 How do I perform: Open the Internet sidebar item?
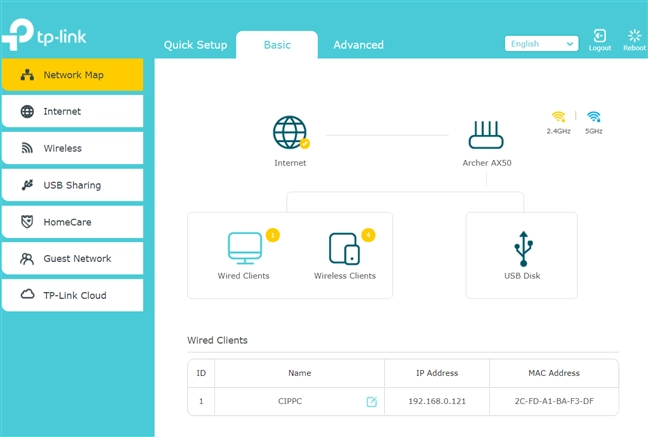click(73, 111)
